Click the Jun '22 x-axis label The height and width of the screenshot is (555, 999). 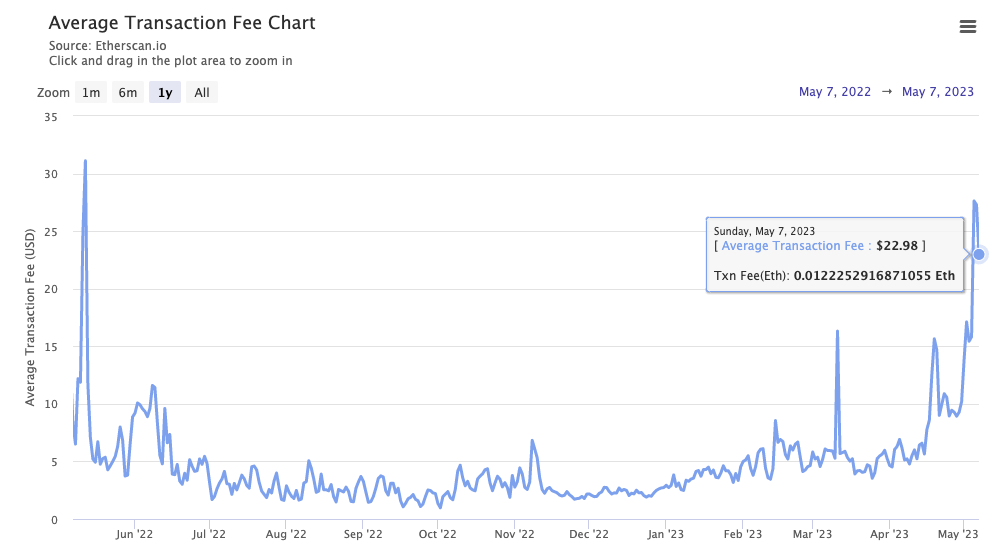coord(134,535)
